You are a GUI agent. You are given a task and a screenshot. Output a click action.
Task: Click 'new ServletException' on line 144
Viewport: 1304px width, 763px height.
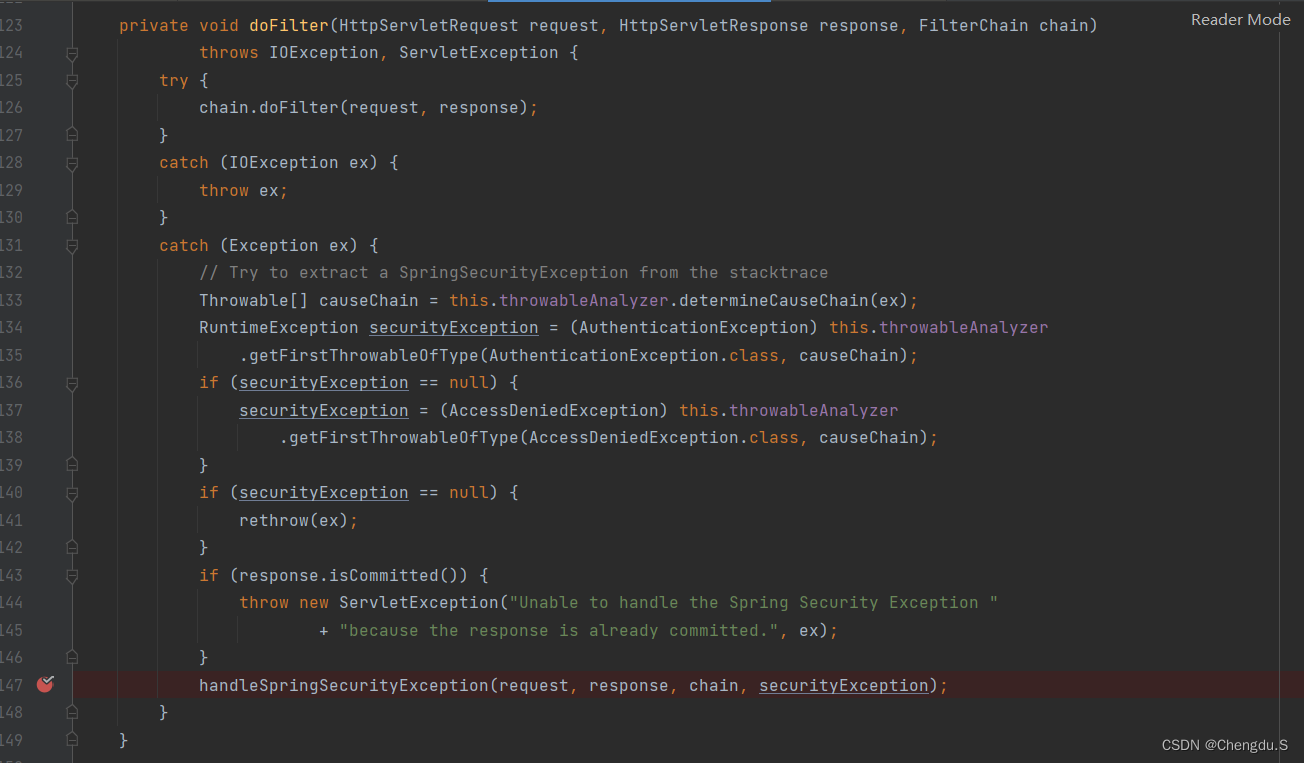pyautogui.click(x=399, y=602)
